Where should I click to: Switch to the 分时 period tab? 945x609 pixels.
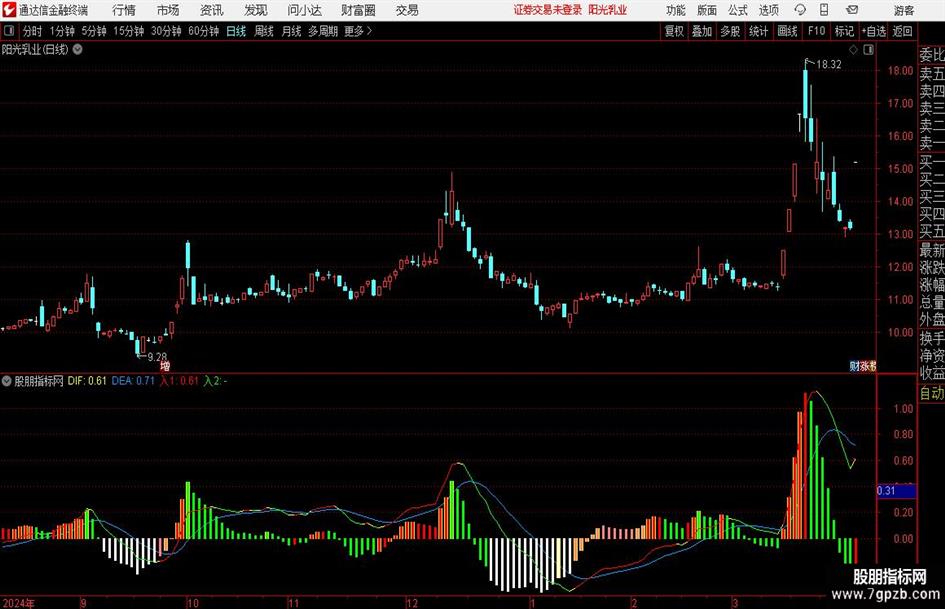[x=33, y=31]
